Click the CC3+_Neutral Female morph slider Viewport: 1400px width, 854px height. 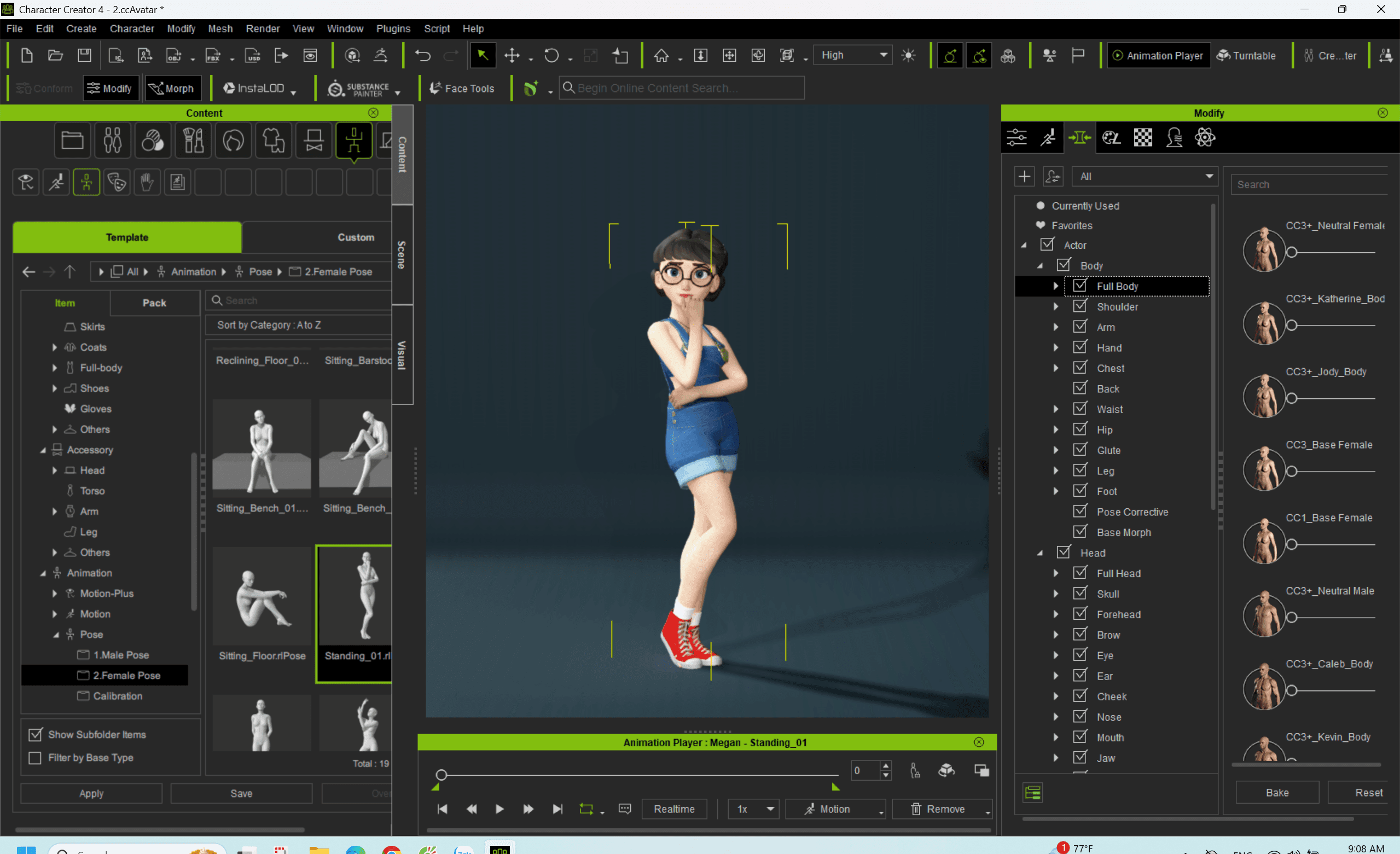(1292, 252)
